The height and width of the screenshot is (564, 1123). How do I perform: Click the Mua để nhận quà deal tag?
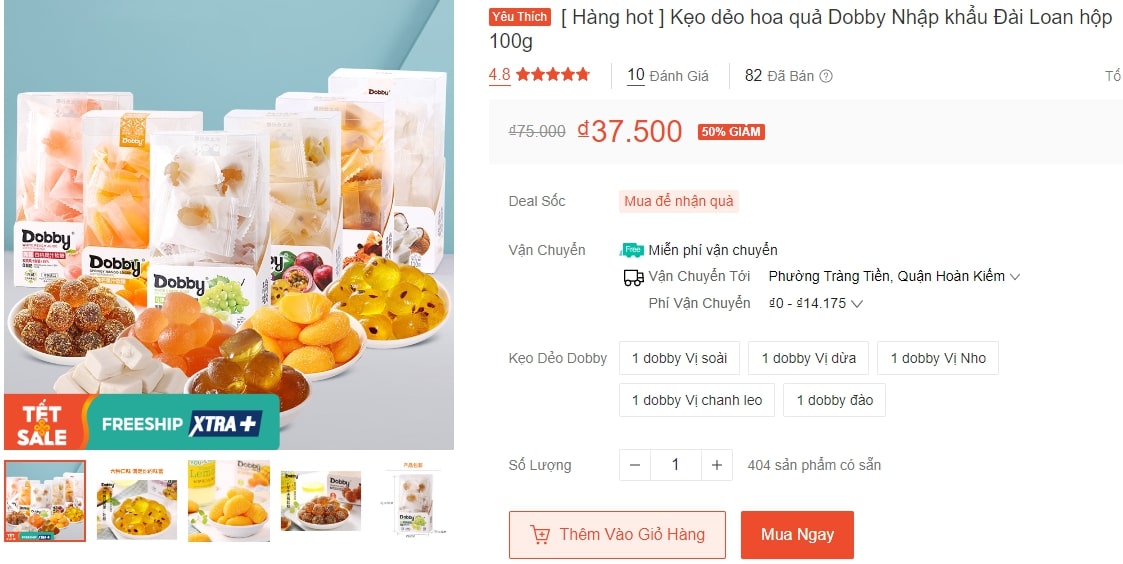[x=679, y=201]
